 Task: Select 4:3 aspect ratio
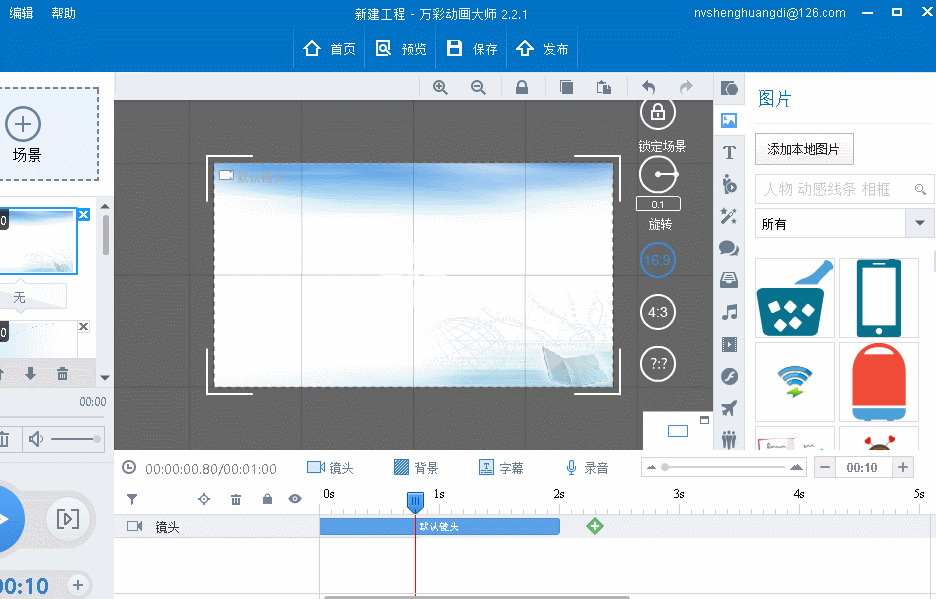click(x=657, y=312)
